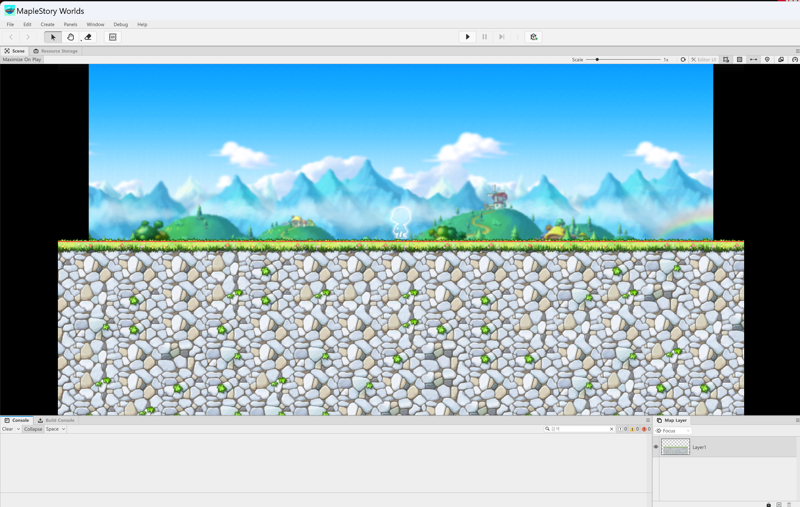The height and width of the screenshot is (507, 800).
Task: Toggle the Editor UI button
Action: 704,60
